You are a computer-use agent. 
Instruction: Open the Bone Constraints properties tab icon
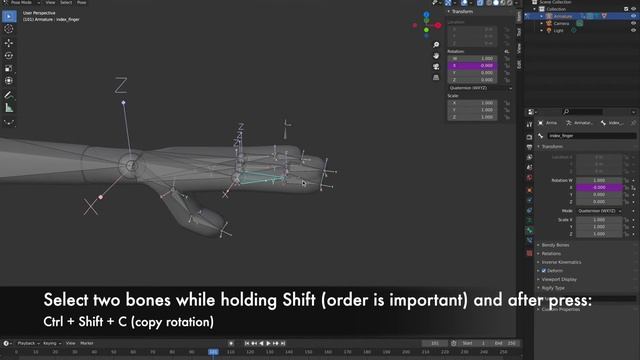[x=529, y=241]
